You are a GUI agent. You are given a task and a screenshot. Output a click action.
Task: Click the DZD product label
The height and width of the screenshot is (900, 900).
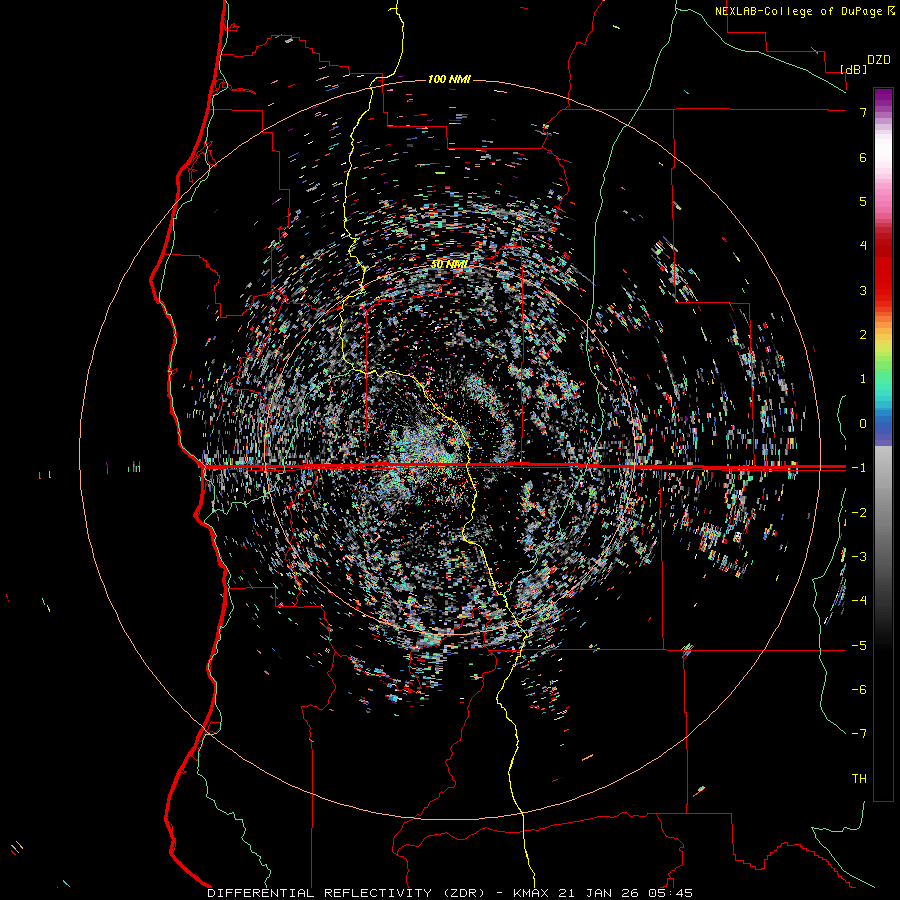coord(879,60)
